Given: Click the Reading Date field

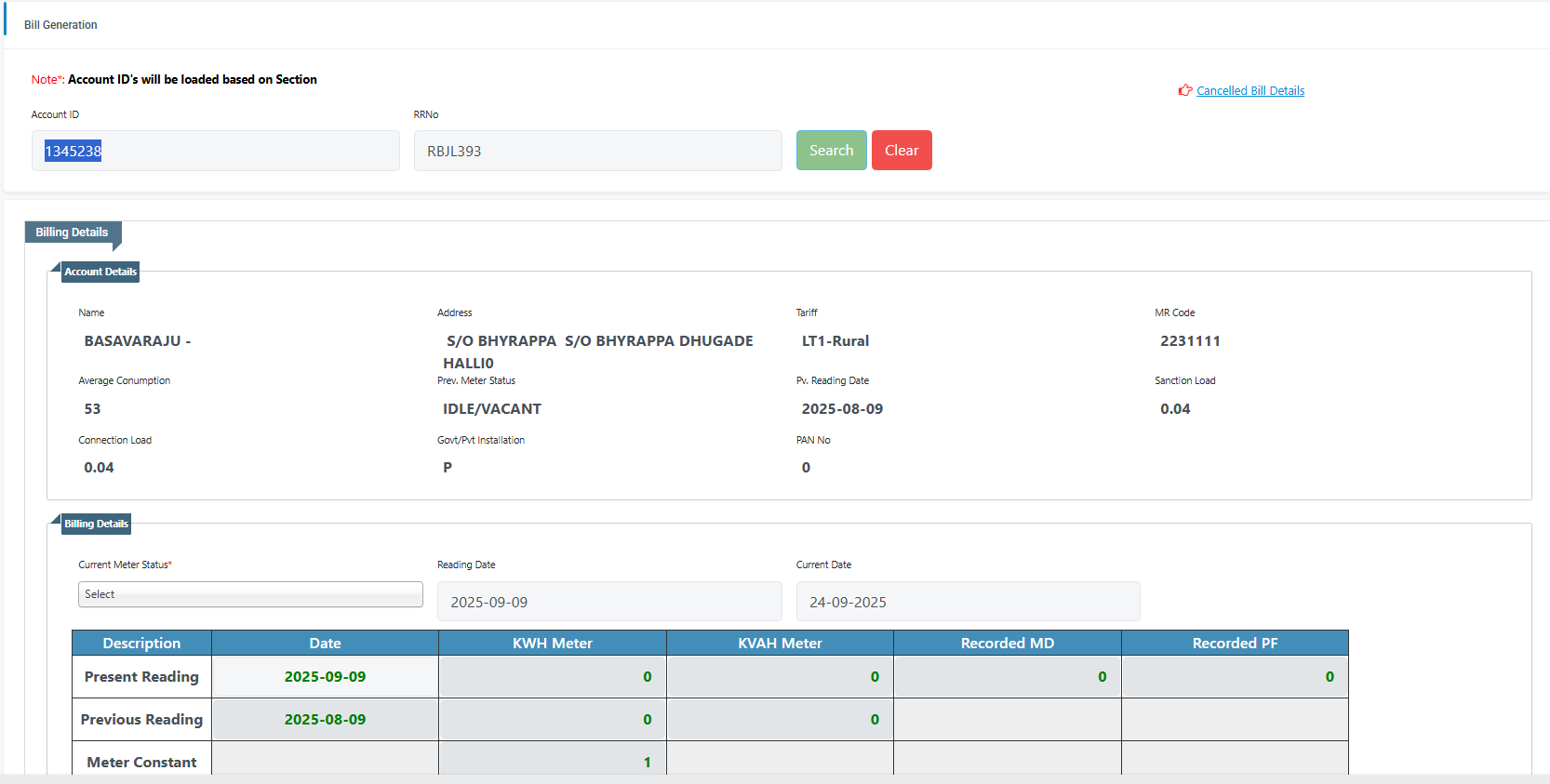Looking at the screenshot, I should (608, 602).
